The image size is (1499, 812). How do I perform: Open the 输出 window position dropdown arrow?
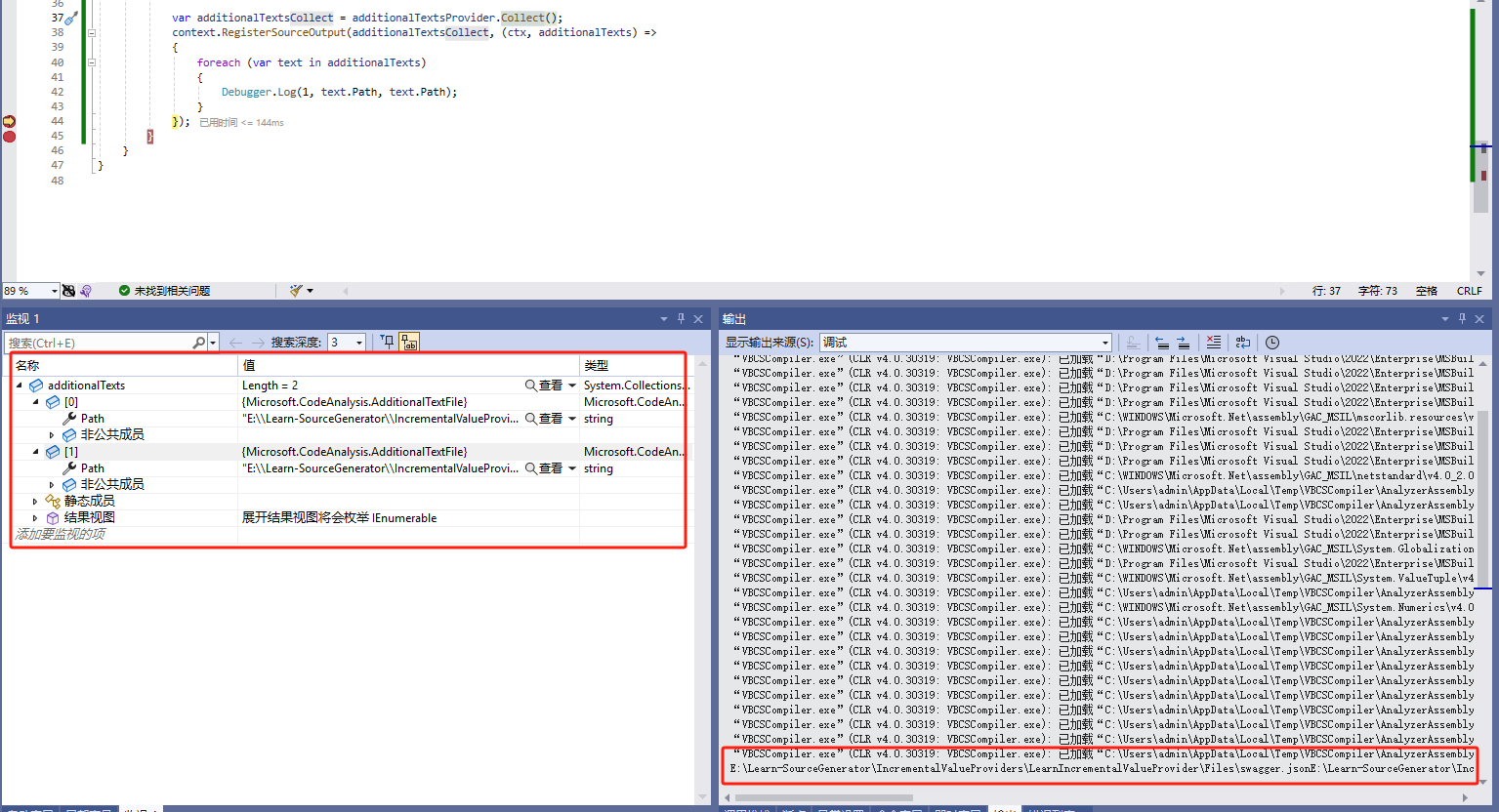point(1445,319)
